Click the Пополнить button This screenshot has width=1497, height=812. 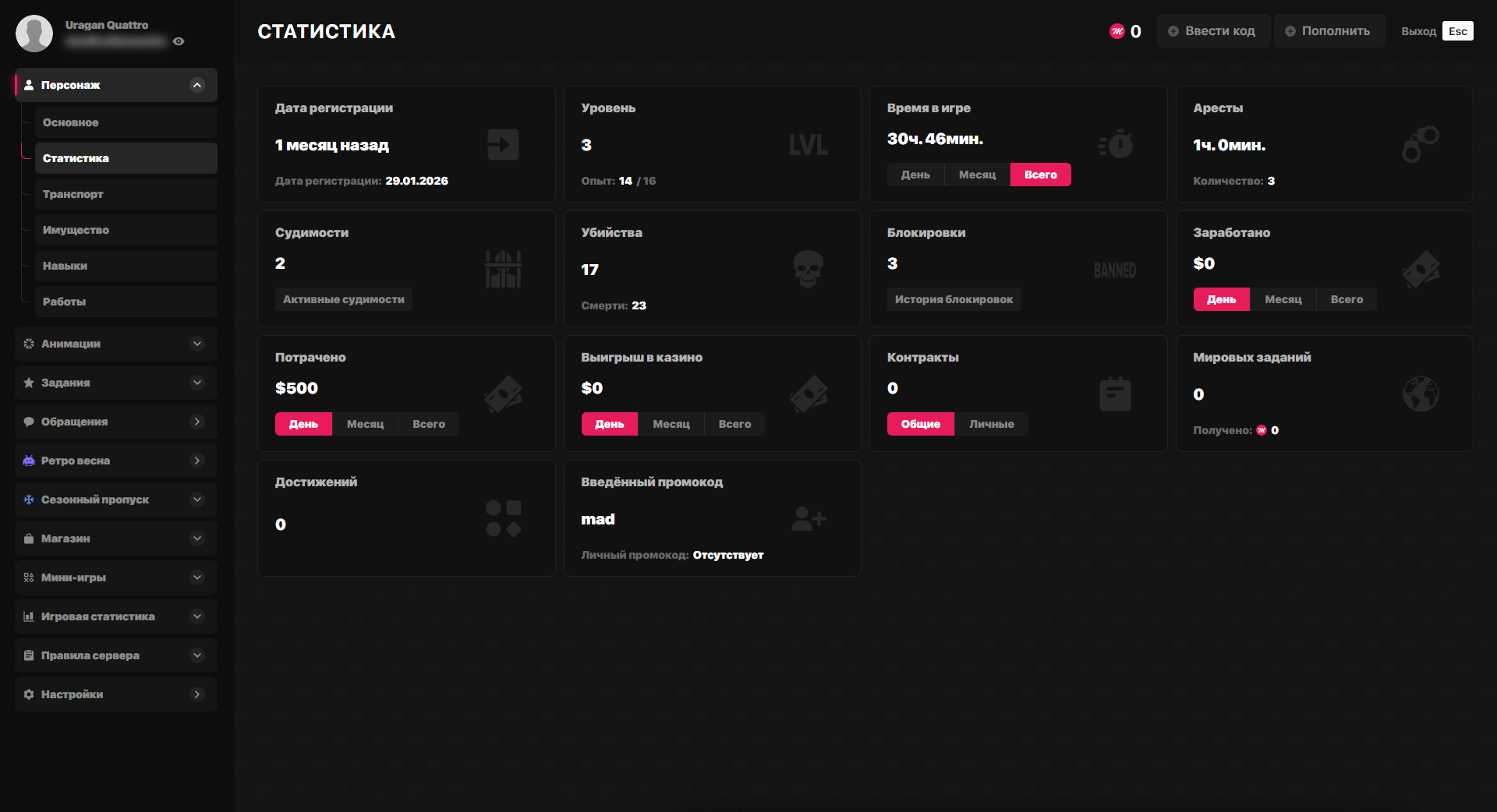click(x=1329, y=31)
